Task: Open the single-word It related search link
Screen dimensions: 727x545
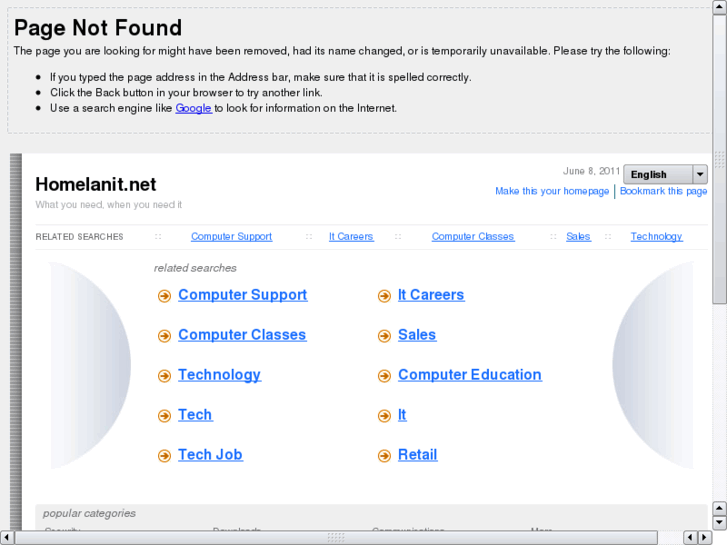Action: click(x=402, y=415)
